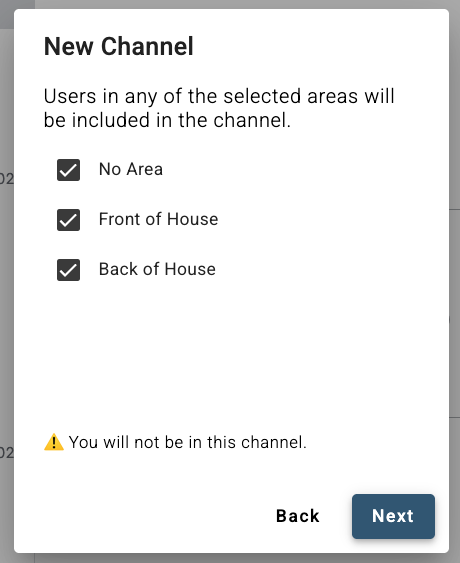Click the yellow warning triangle icon
The height and width of the screenshot is (563, 460).
click(54, 442)
